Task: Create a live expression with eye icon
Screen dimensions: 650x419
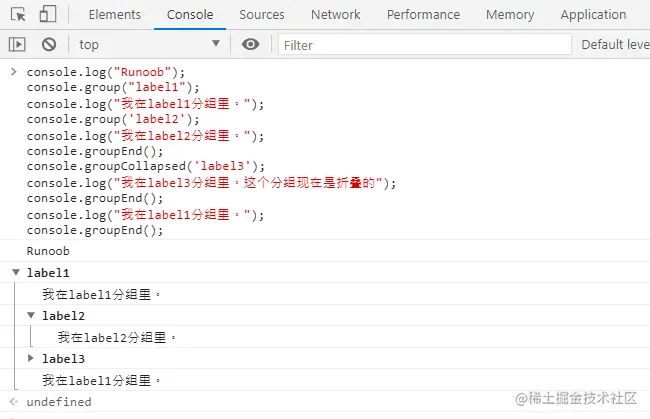Action: 251,45
